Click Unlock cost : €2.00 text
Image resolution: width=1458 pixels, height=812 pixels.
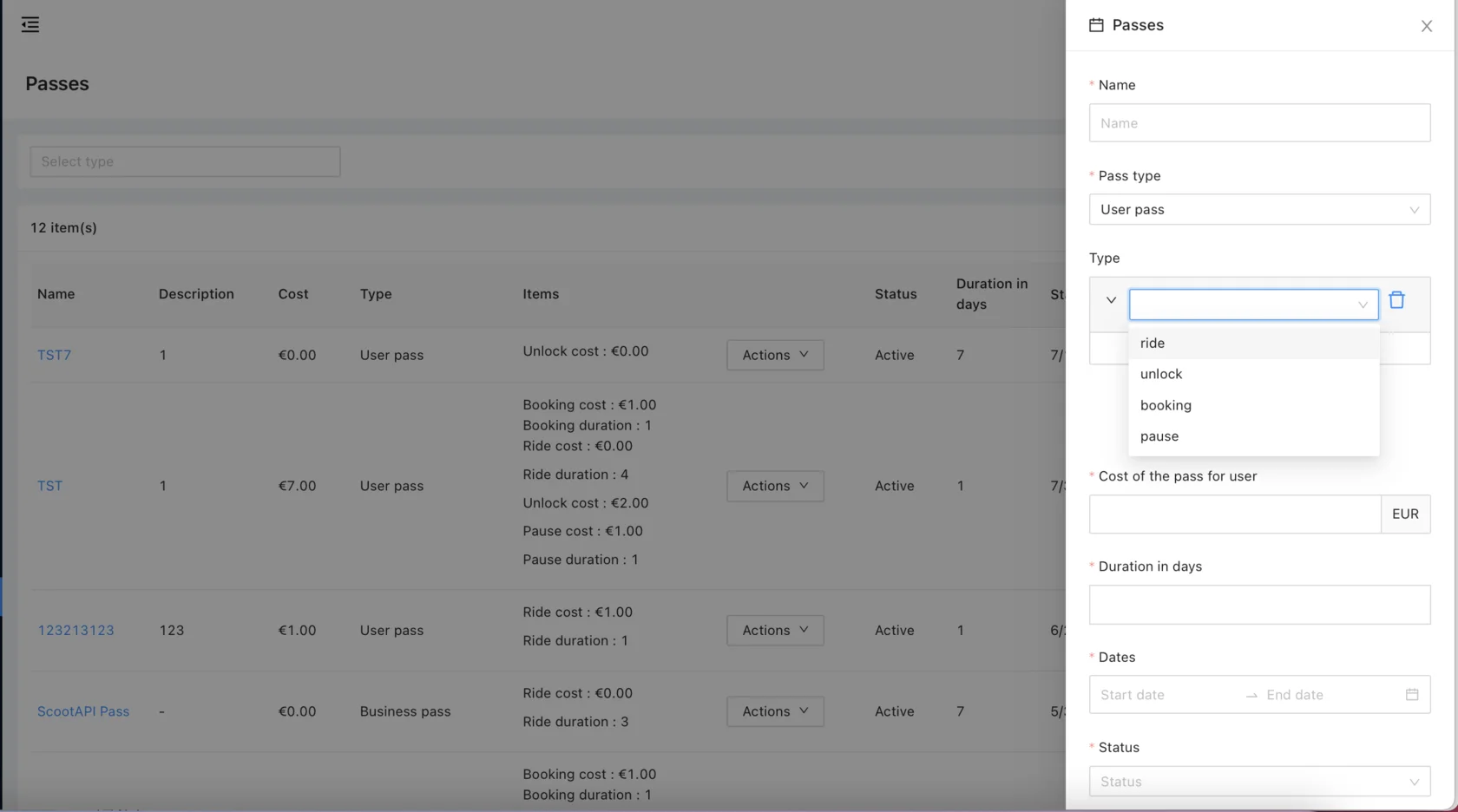point(586,503)
